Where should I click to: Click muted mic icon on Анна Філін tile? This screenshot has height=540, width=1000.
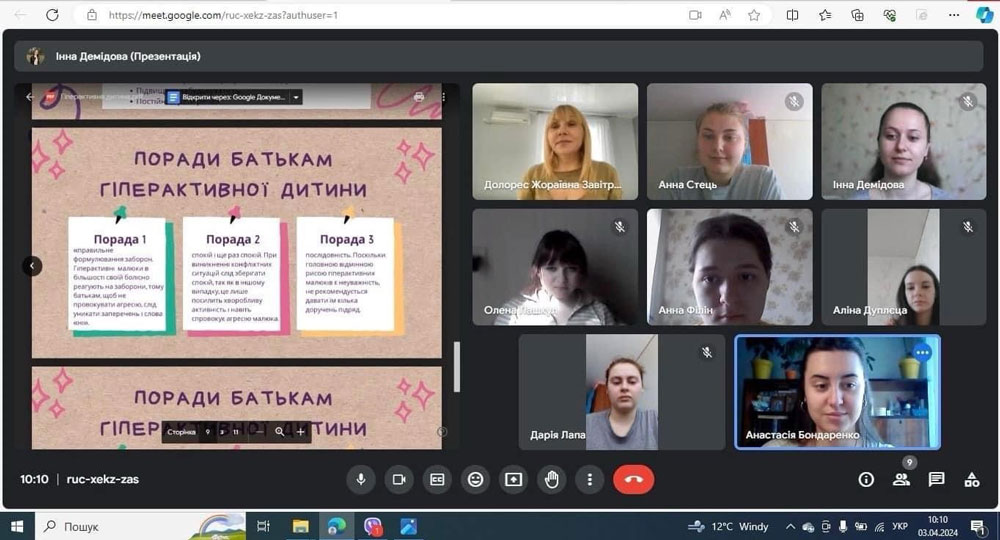point(794,227)
